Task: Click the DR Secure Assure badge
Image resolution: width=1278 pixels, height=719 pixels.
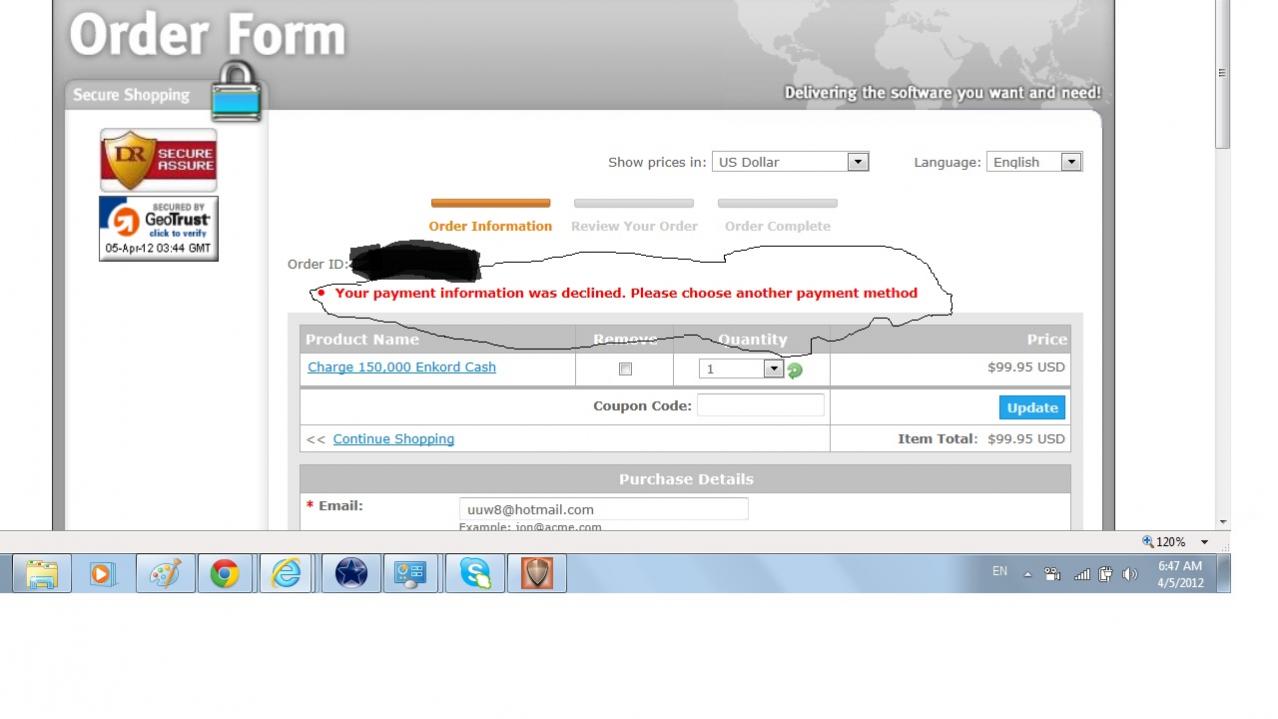Action: (158, 160)
